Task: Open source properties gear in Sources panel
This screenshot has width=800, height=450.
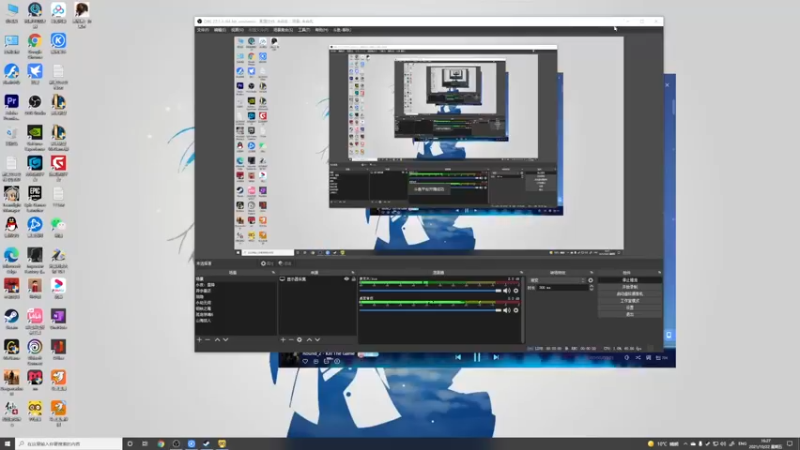Action: coord(299,339)
